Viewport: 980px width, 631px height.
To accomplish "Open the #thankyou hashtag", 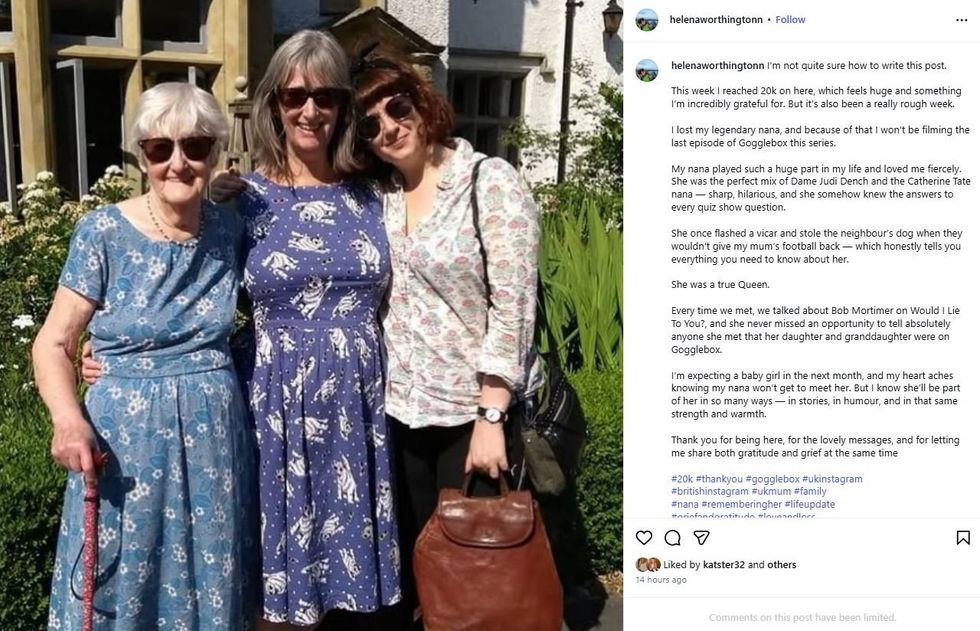I will (719, 479).
